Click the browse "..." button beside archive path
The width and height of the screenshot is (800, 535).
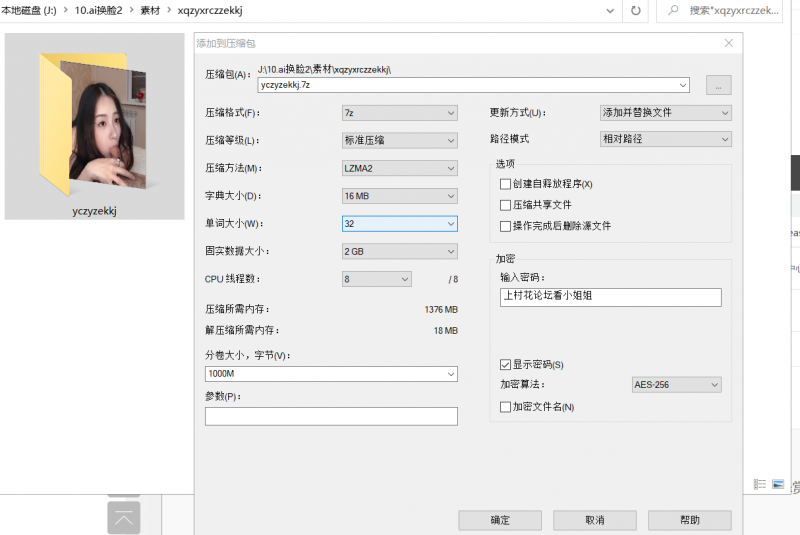point(719,85)
